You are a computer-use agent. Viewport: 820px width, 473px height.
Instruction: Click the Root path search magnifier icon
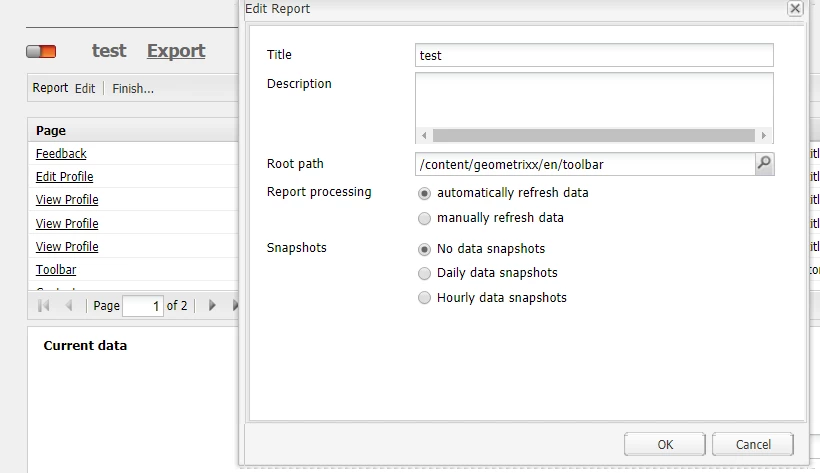point(764,164)
